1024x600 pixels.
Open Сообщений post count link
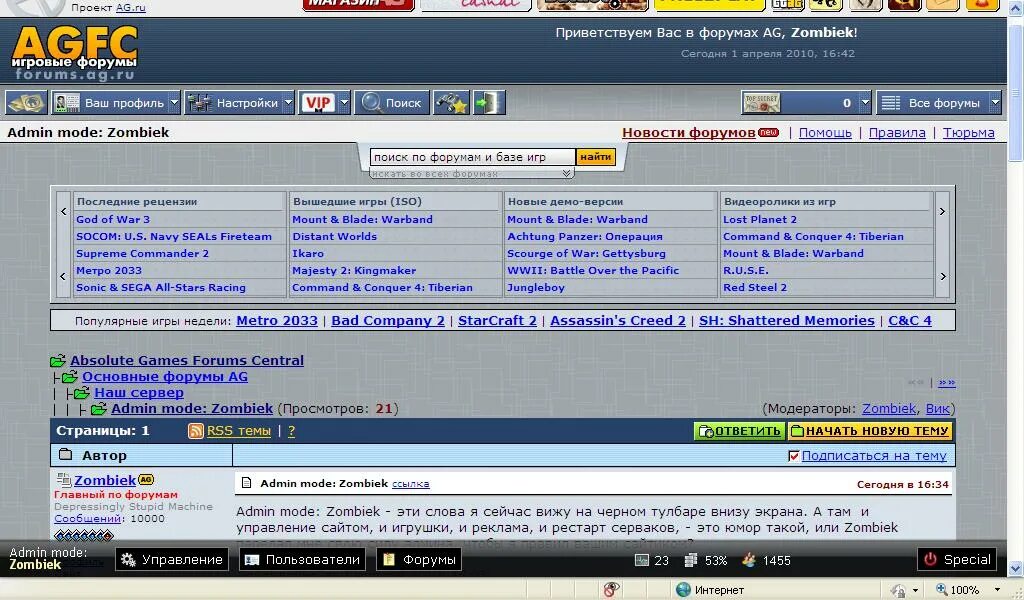pos(88,518)
